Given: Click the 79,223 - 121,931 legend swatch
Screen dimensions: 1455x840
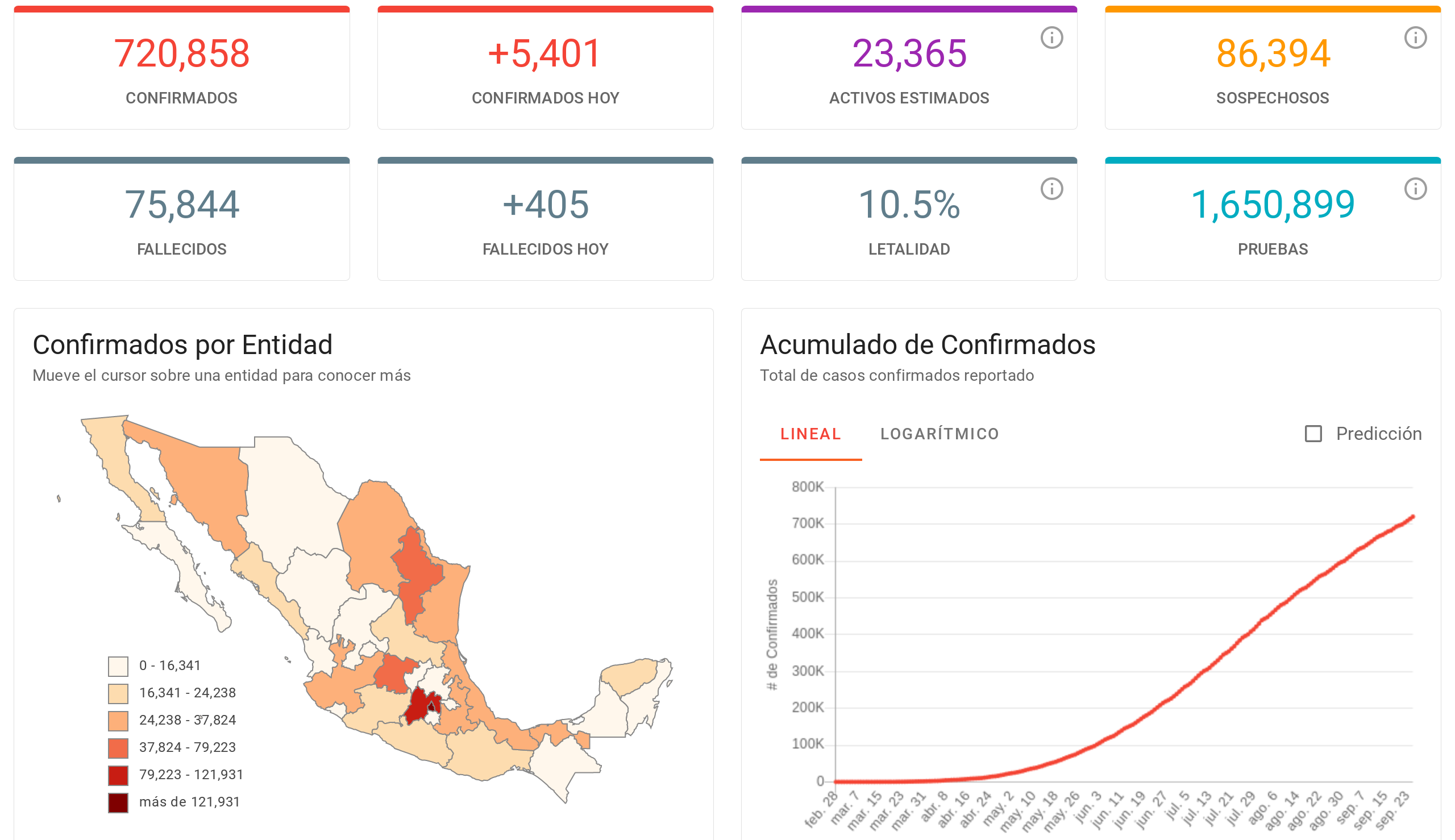Looking at the screenshot, I should (x=118, y=775).
